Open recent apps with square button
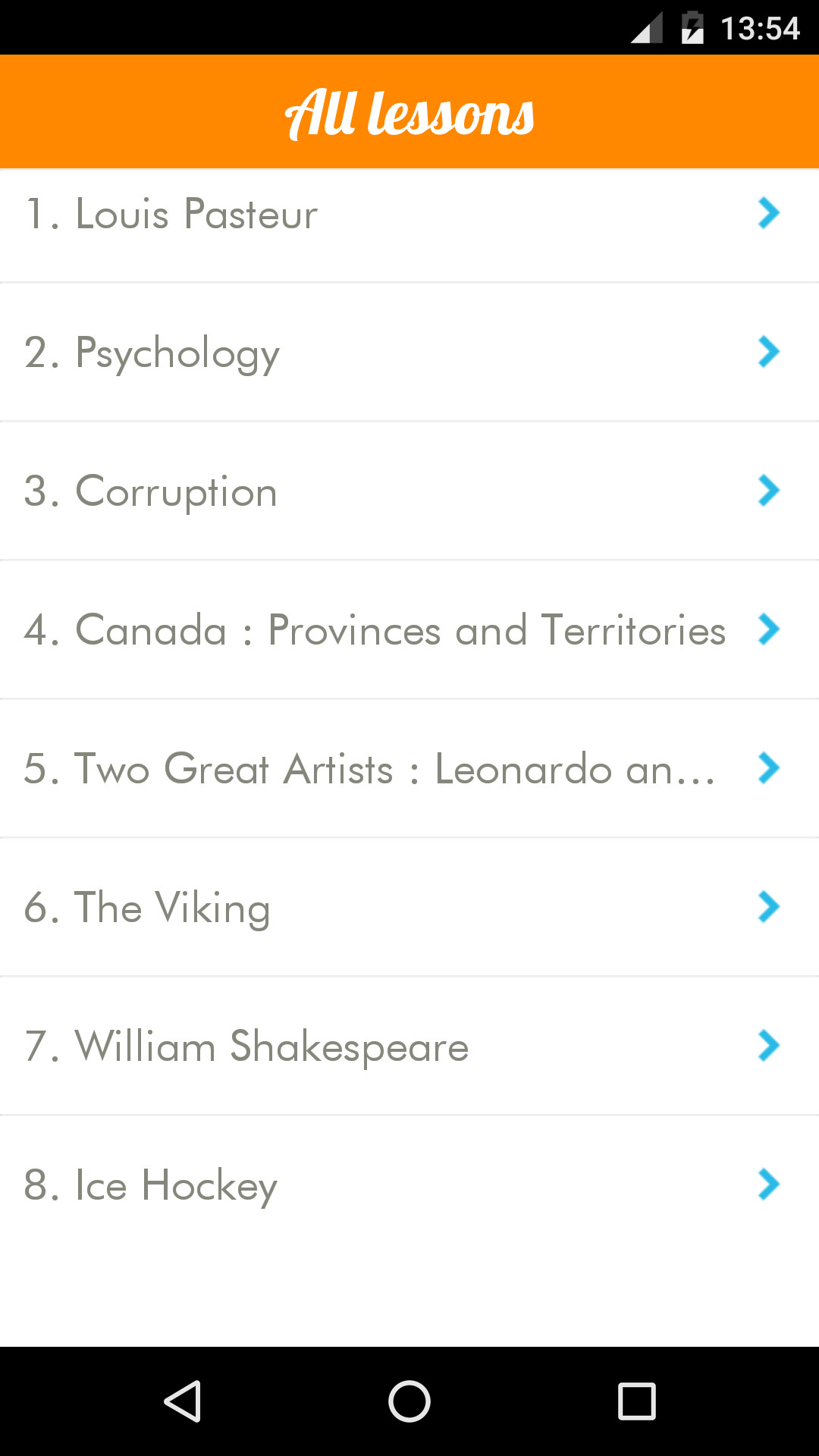This screenshot has width=819, height=1456. [x=636, y=1401]
